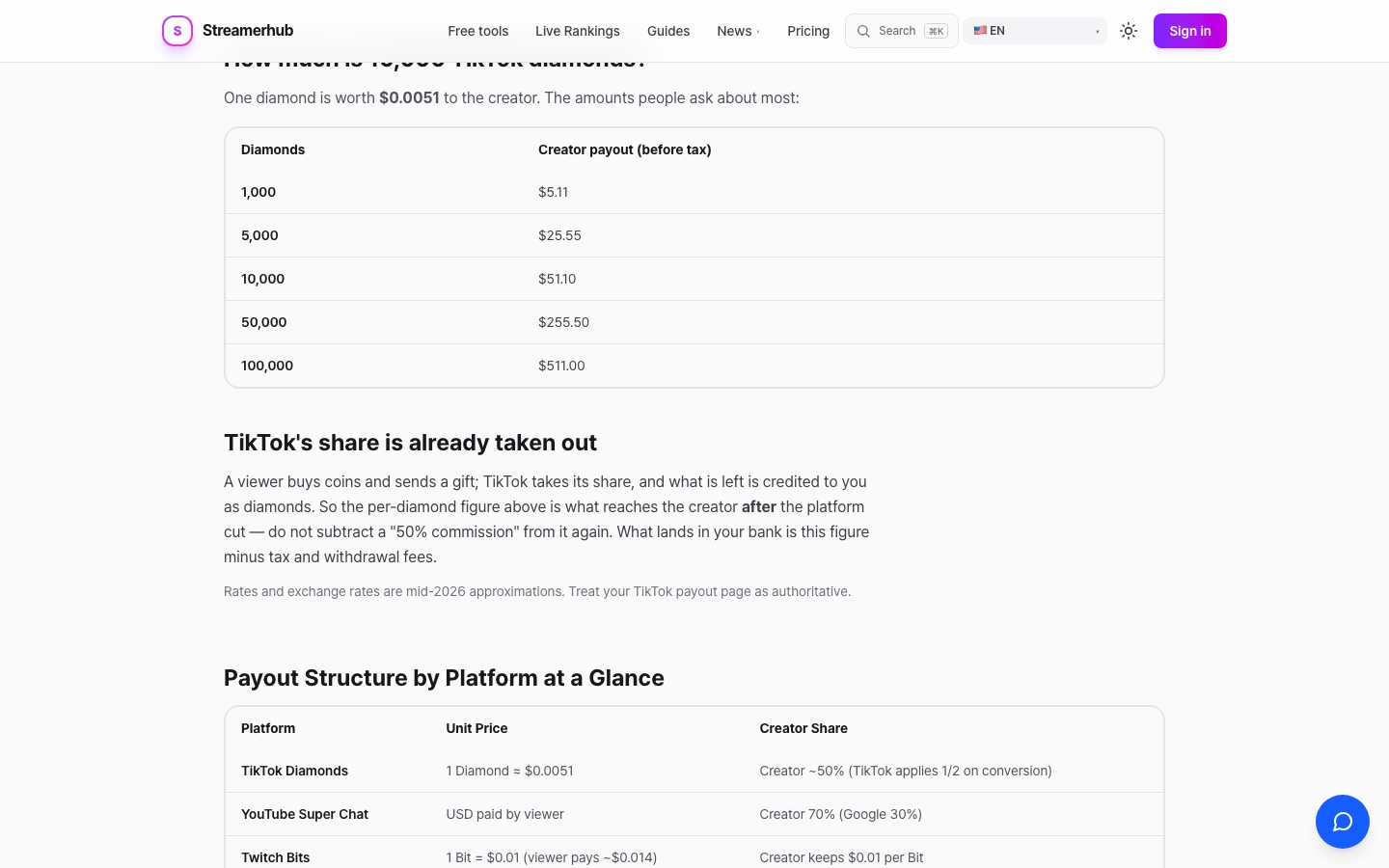Click the 100,000 diamonds cell
Viewport: 1389px width, 868px height.
tap(267, 366)
